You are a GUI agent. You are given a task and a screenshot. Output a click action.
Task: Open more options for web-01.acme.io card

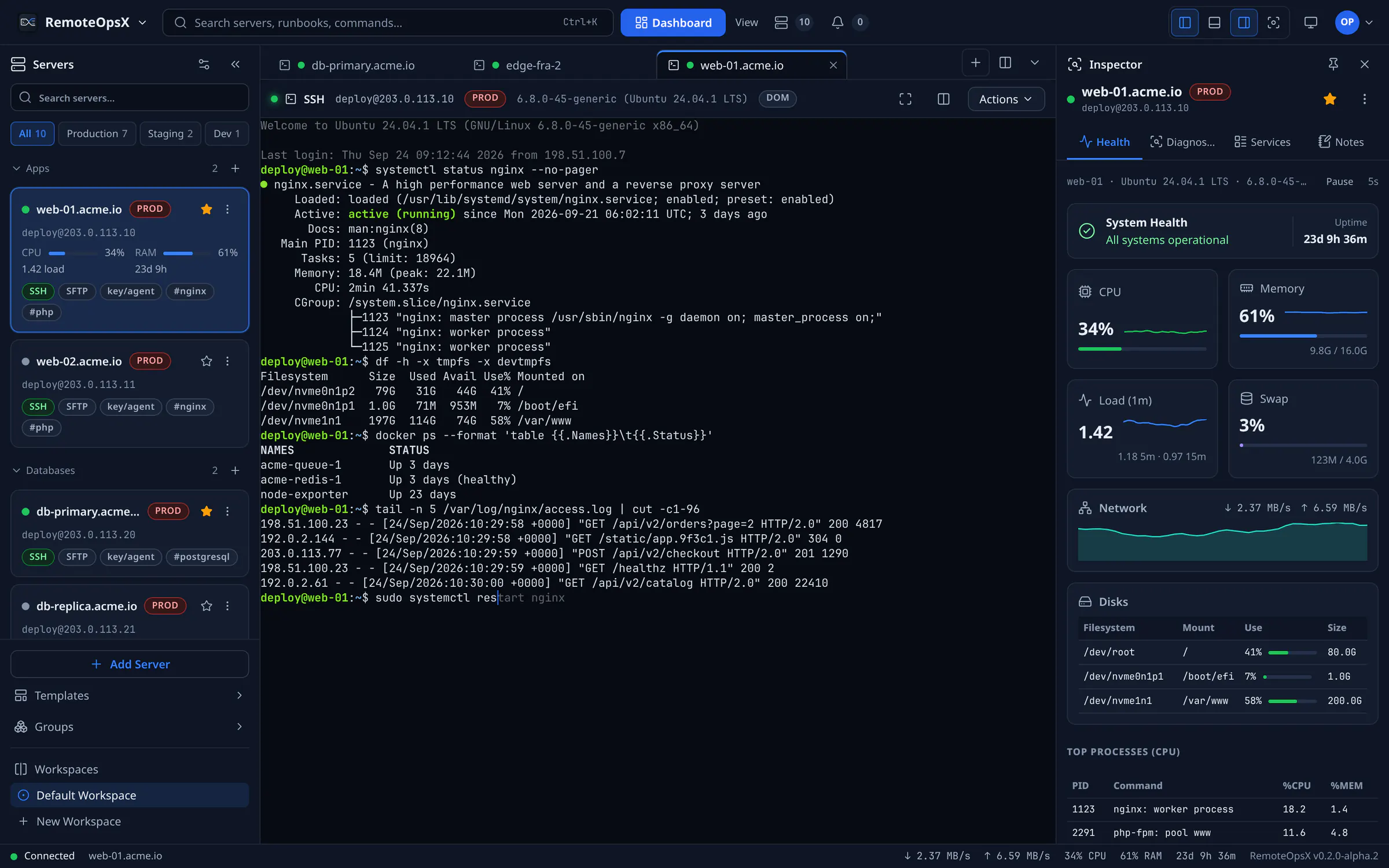click(227, 209)
